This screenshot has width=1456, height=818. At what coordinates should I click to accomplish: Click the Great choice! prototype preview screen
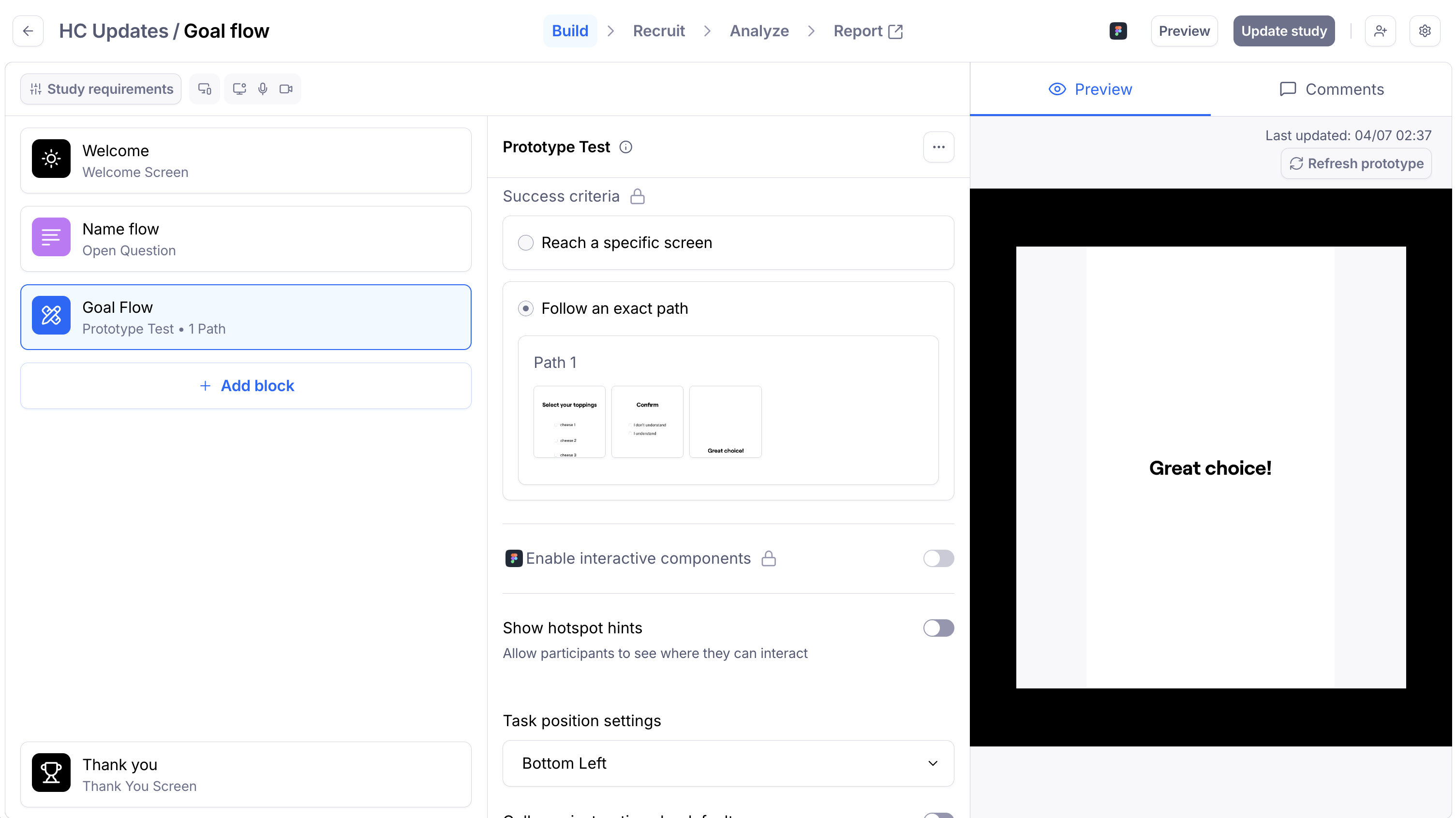tap(1211, 468)
